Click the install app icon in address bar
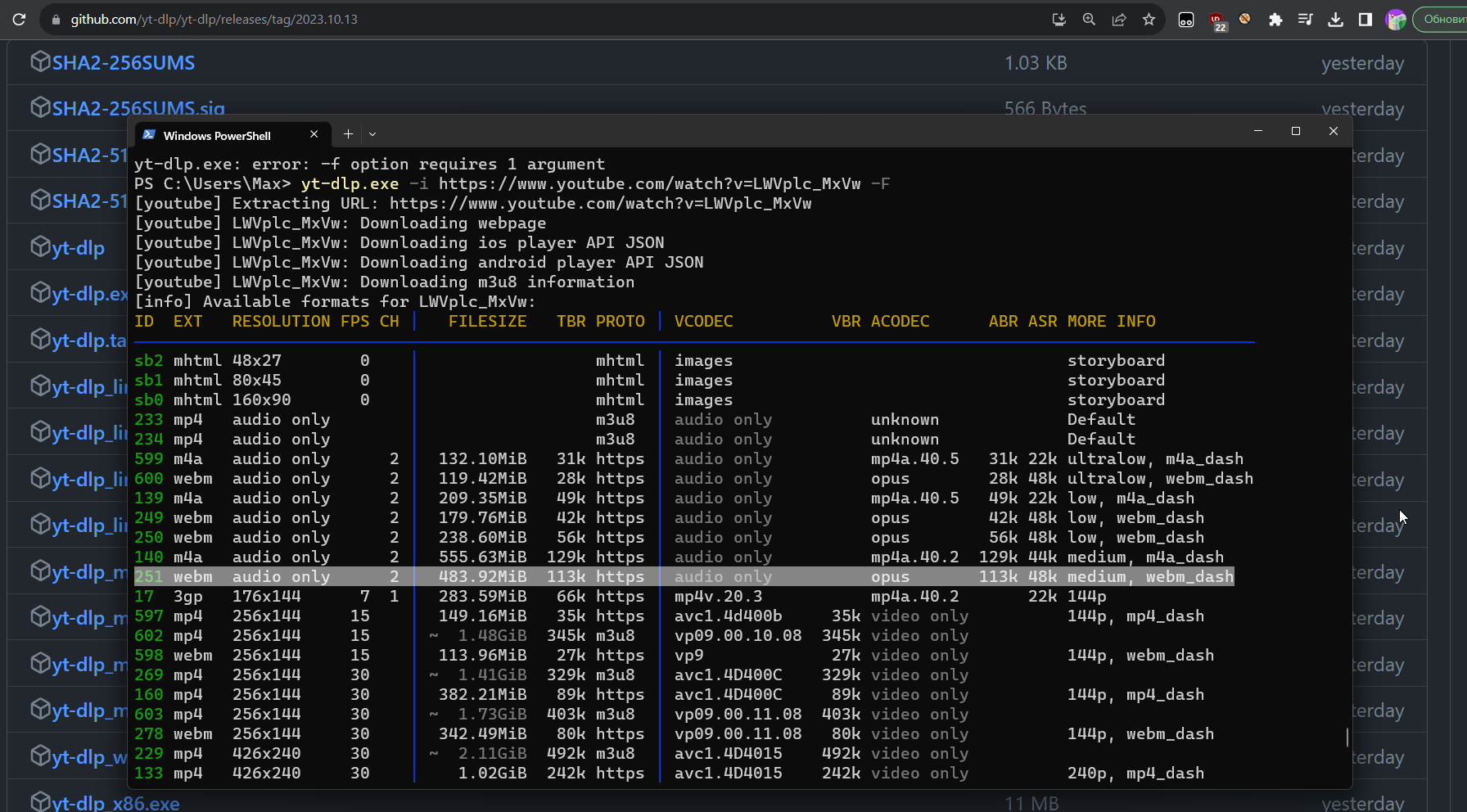1467x812 pixels. pos(1058,20)
